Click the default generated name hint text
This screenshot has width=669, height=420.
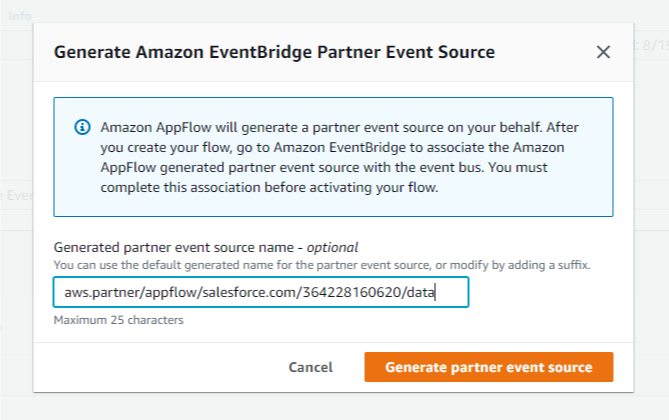pos(321,265)
